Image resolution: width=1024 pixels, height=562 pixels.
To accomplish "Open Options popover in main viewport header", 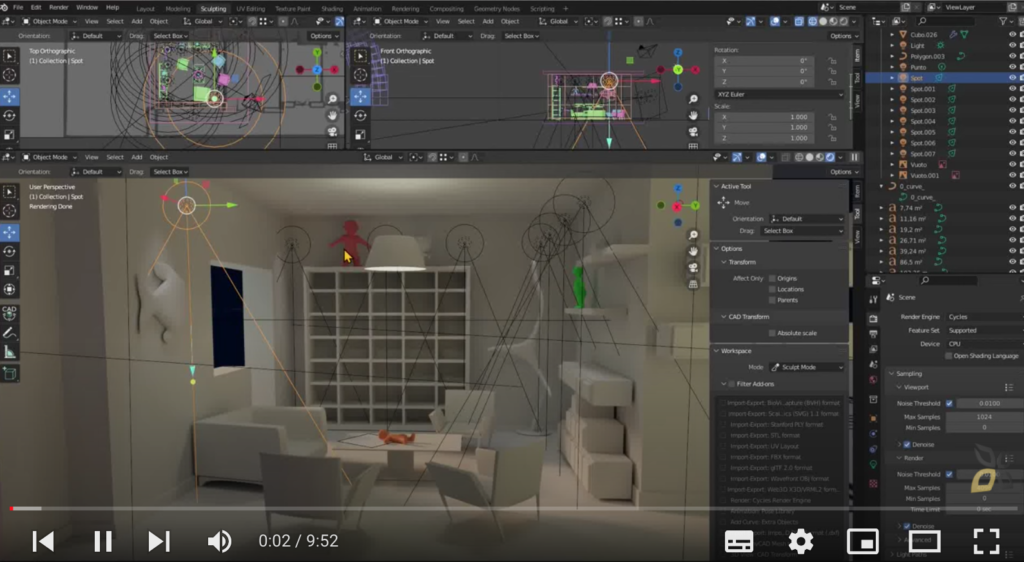I will [843, 172].
